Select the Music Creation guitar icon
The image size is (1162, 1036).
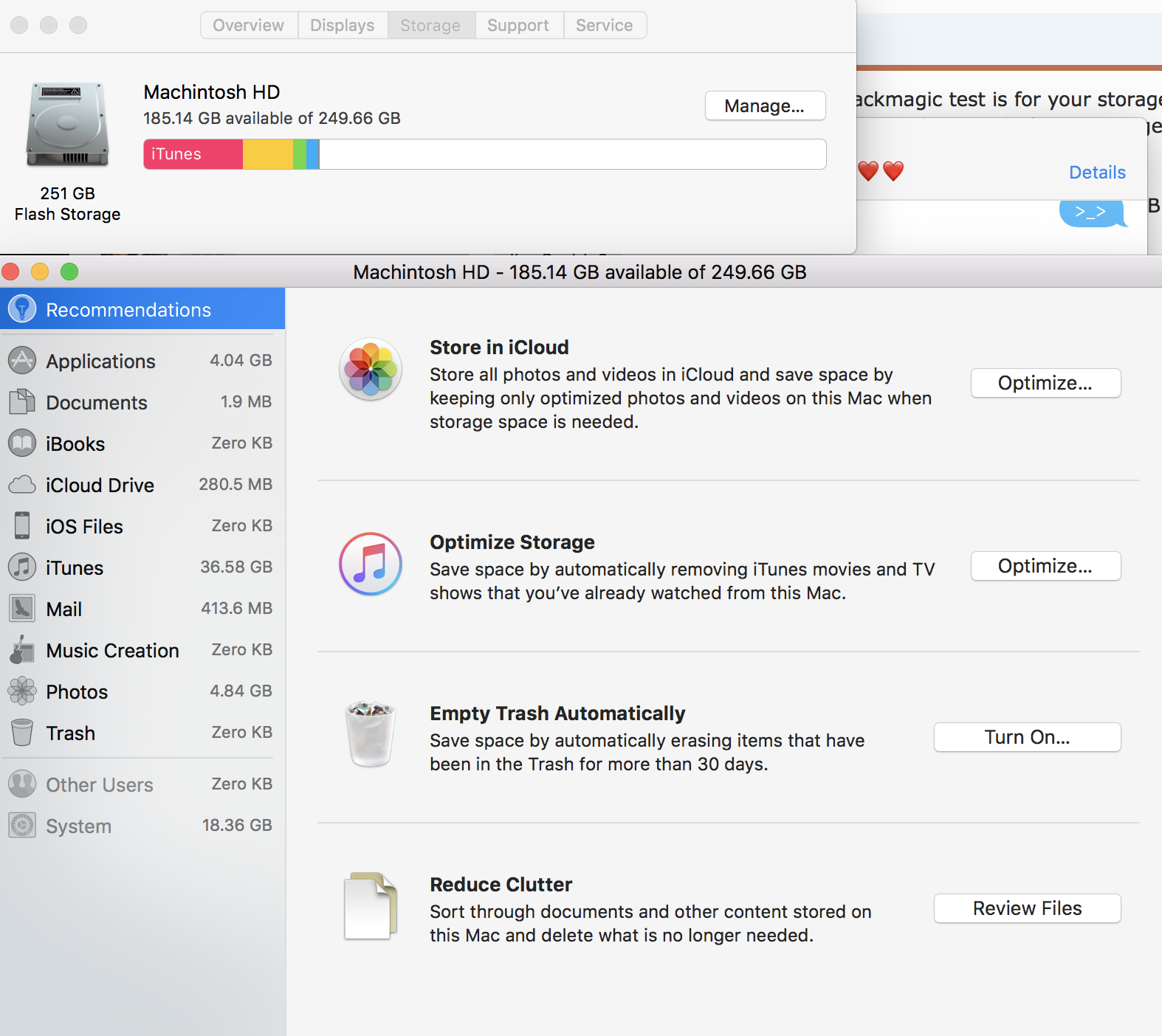pos(22,649)
